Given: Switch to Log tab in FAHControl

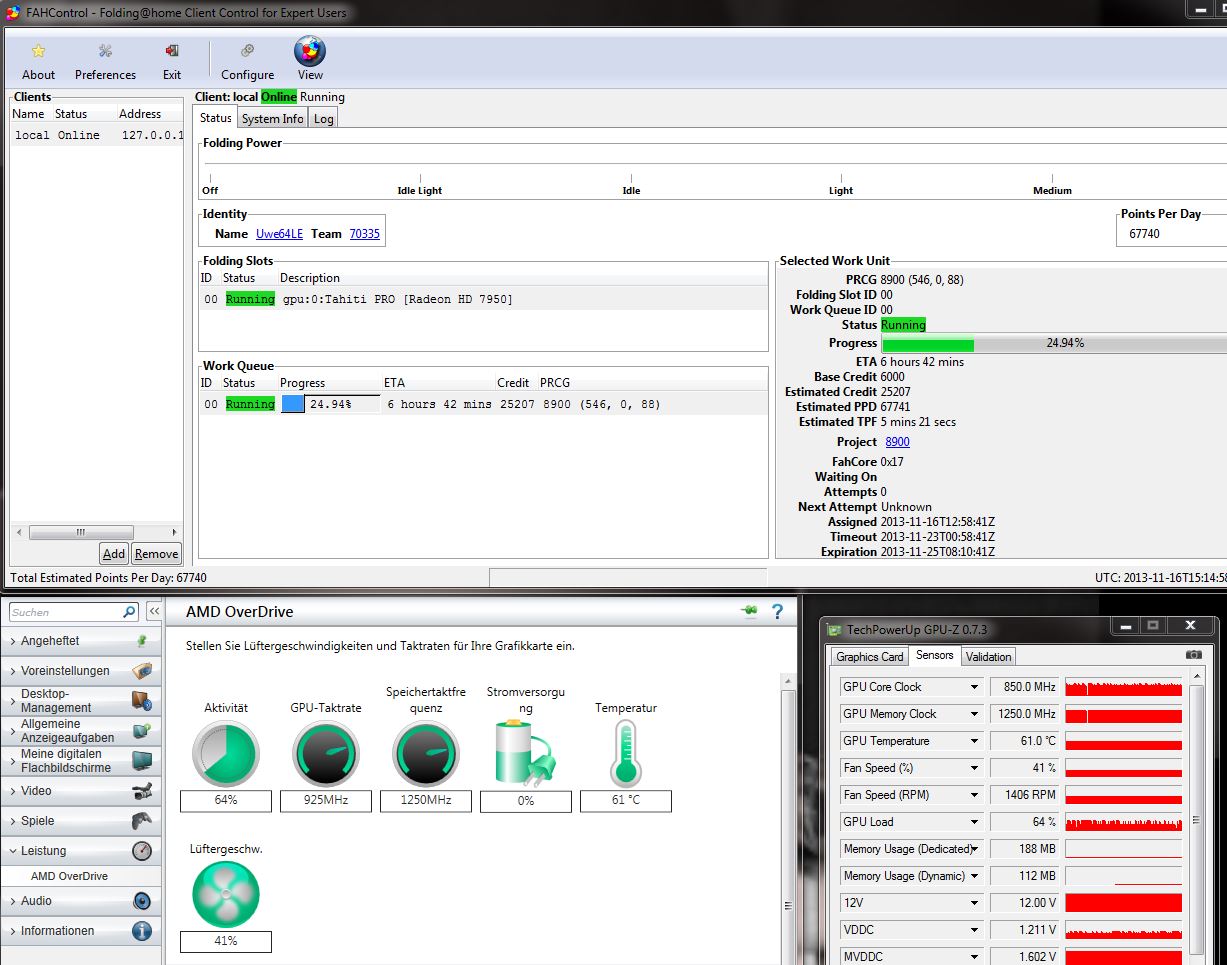Looking at the screenshot, I should point(323,118).
